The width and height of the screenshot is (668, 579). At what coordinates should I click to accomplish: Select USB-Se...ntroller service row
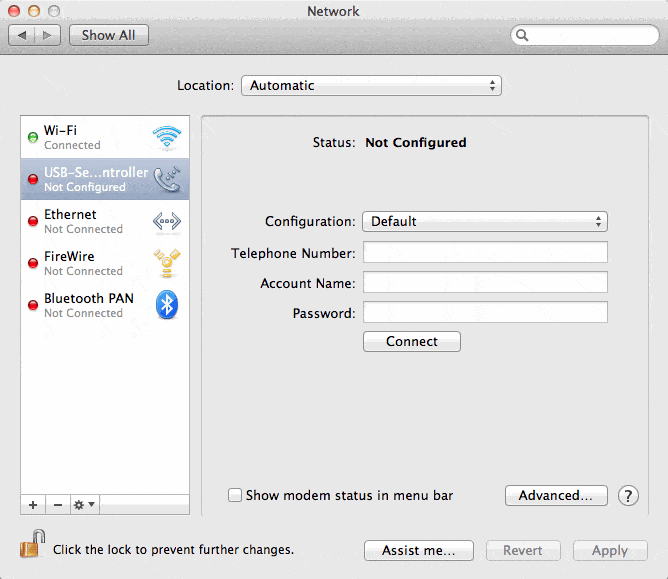[x=105, y=179]
